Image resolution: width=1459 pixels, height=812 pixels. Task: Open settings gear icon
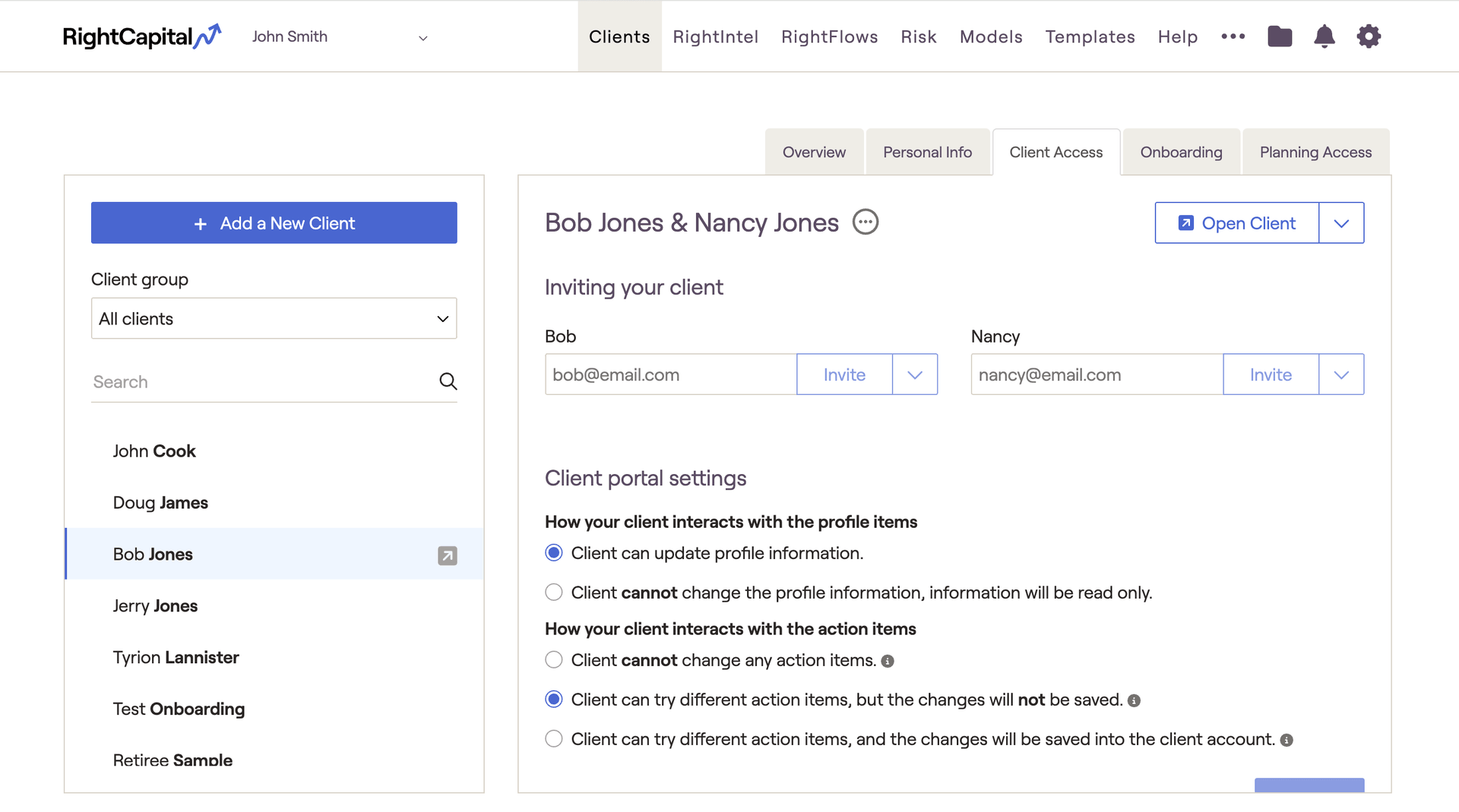1369,36
